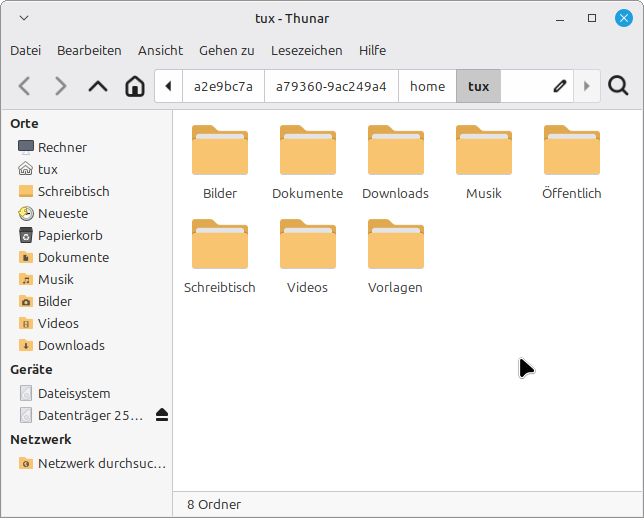The width and height of the screenshot is (644, 518).
Task: Click the a2e9bc7a path segment
Action: (223, 86)
